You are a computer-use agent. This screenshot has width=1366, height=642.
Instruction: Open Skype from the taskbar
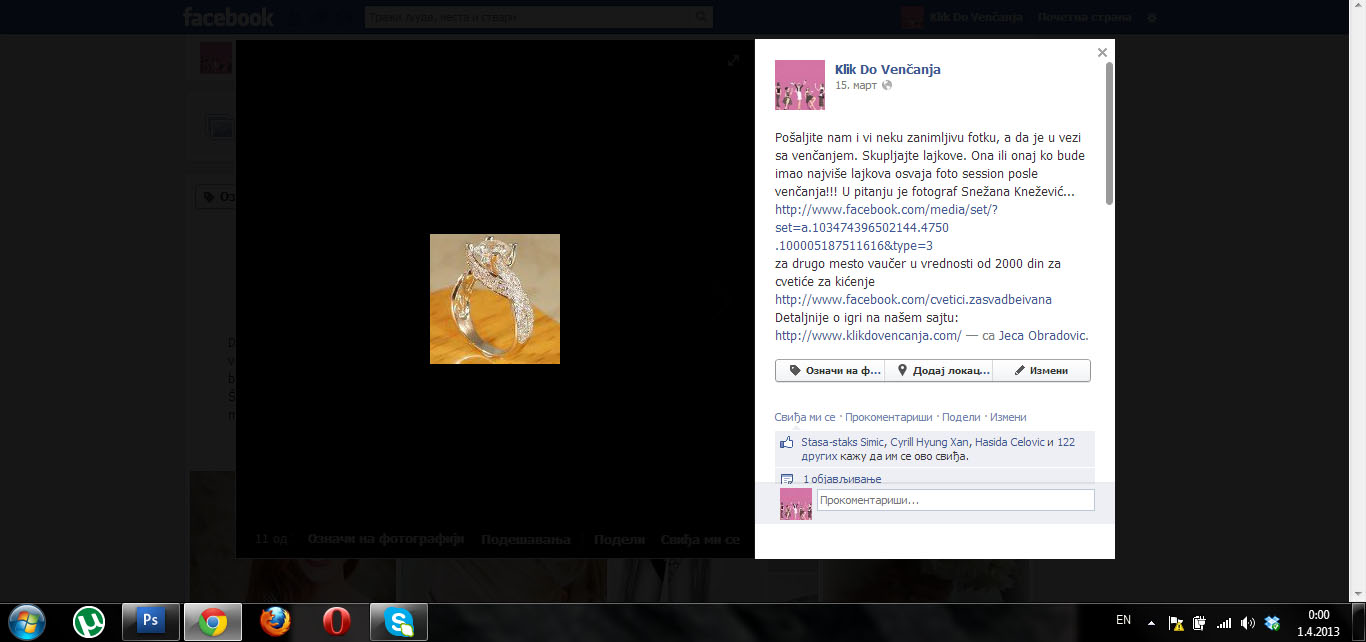pos(399,621)
